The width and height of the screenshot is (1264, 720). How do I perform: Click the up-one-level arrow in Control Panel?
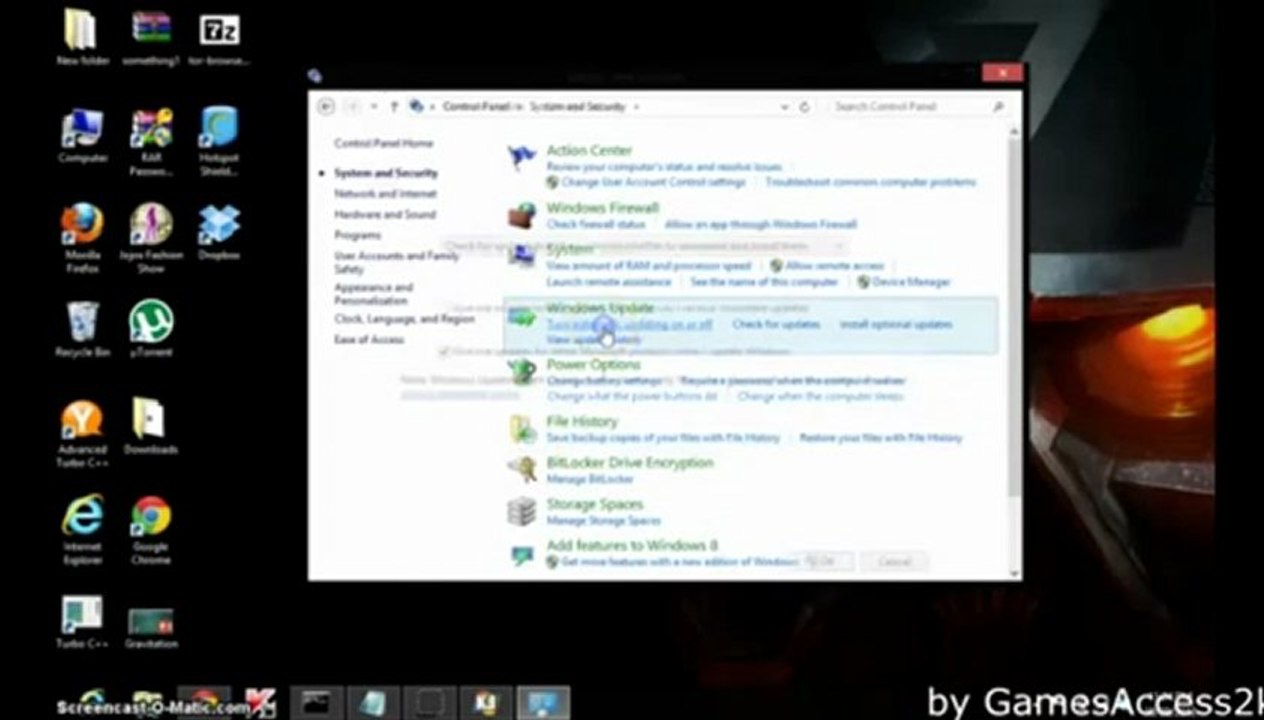pos(394,106)
